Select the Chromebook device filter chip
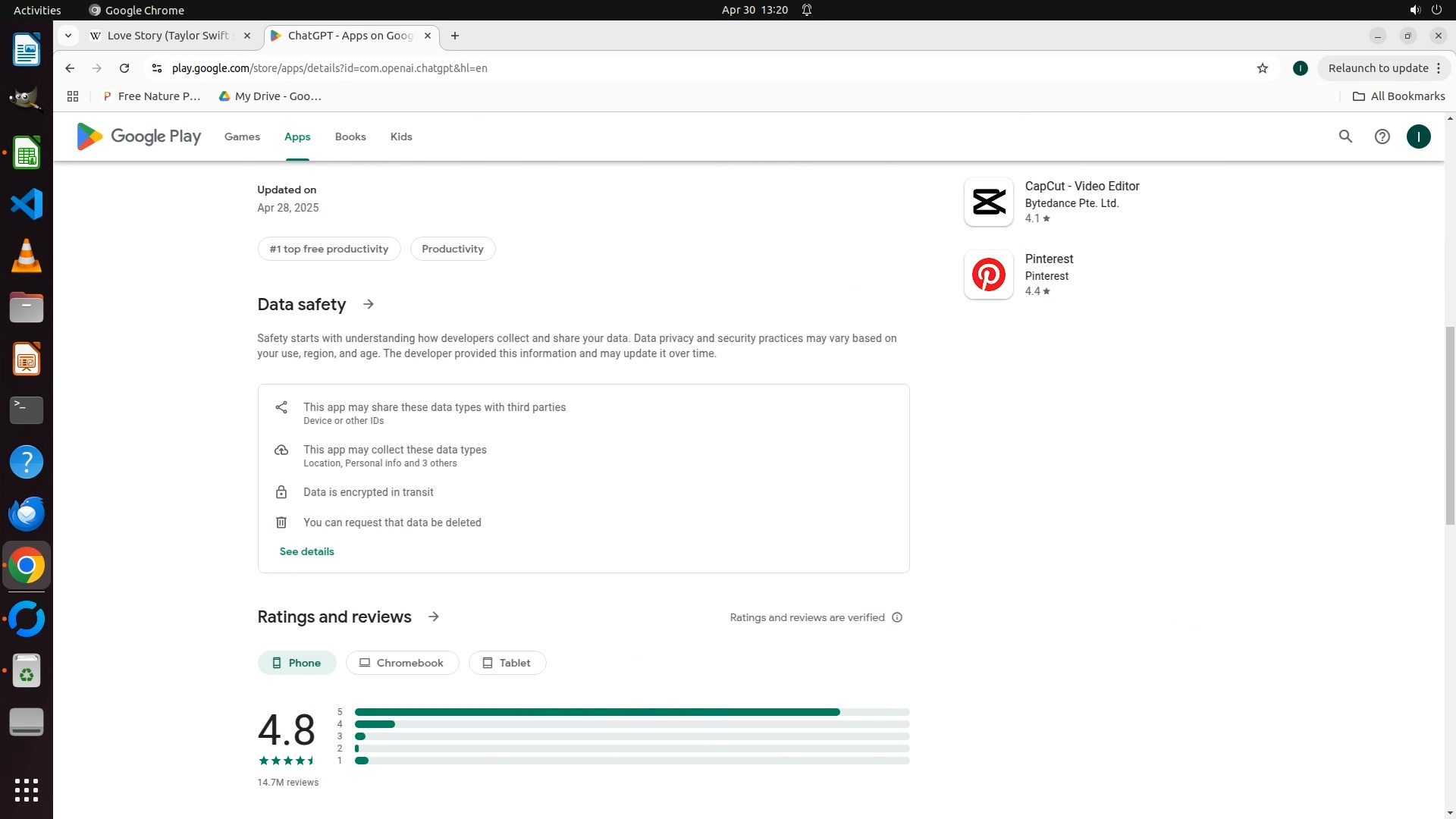Screen dimensions: 1456x819 point(402,663)
